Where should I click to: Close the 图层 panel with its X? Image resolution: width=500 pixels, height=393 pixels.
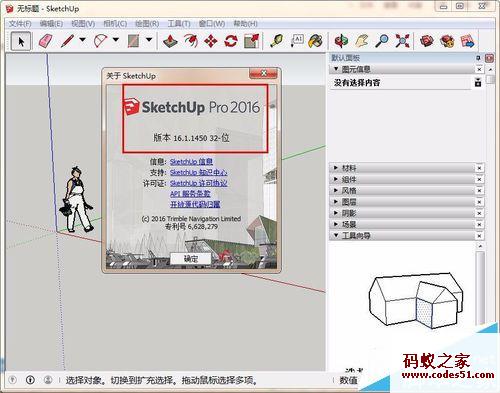(479, 202)
